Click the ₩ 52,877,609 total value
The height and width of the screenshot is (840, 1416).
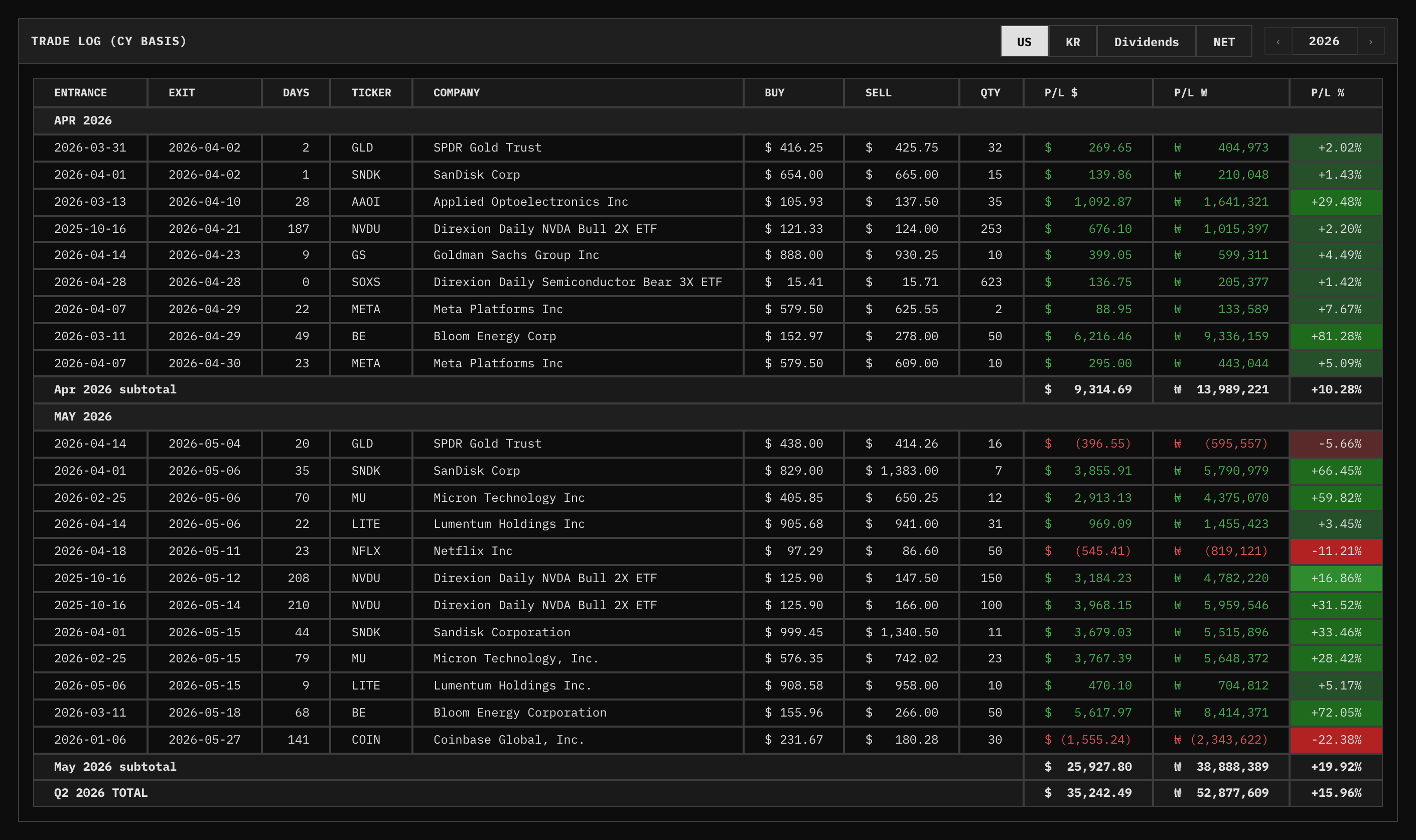tap(1221, 793)
